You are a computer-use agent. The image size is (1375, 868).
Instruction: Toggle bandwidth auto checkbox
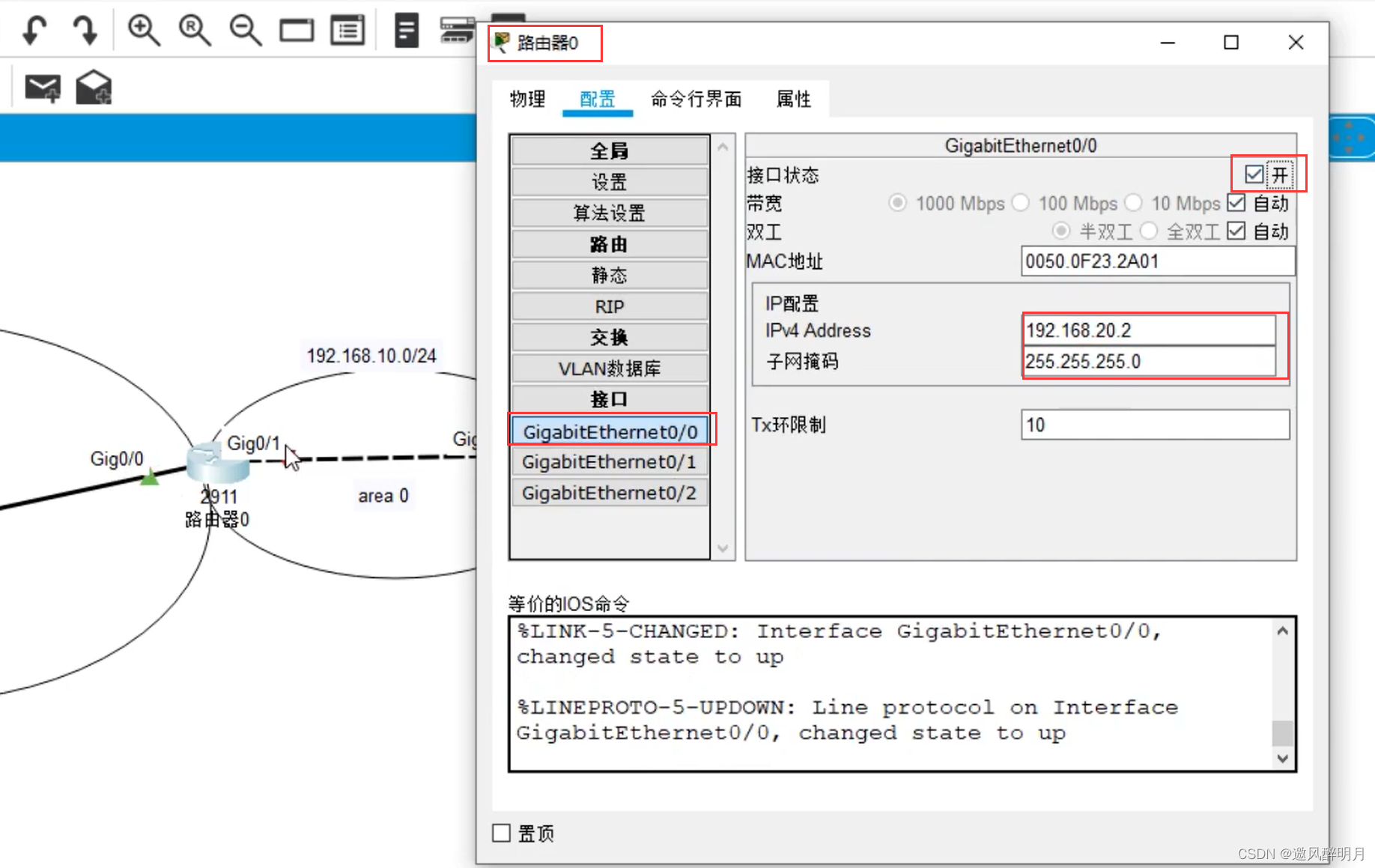1236,203
